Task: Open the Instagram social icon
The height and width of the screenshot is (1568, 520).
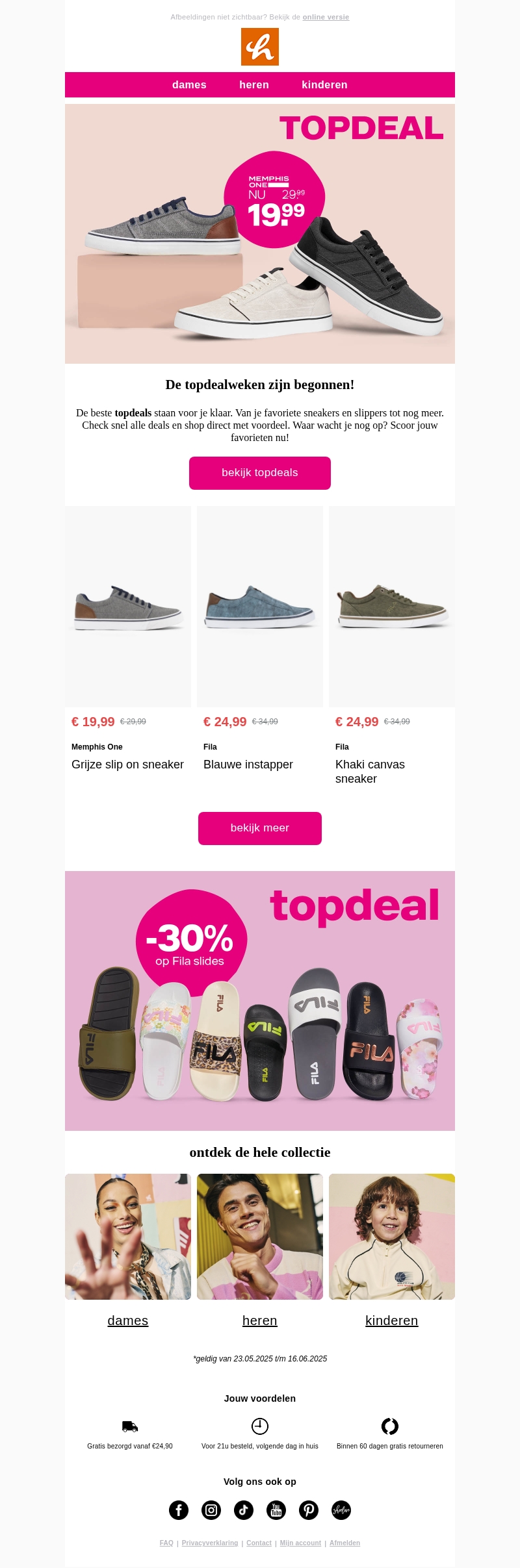Action: click(211, 1510)
